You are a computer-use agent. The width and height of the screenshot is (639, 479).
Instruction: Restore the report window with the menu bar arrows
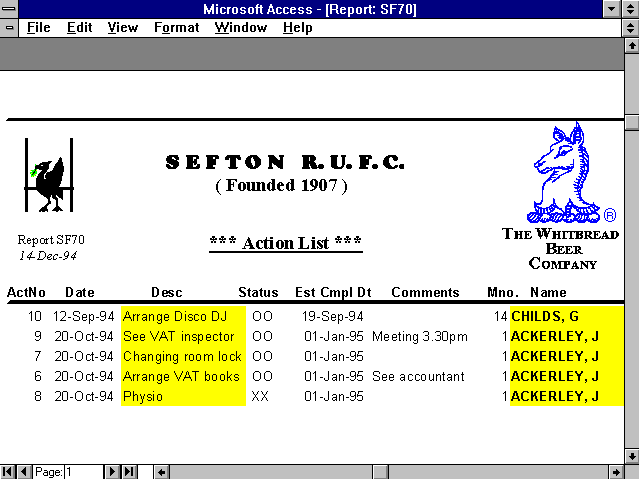click(x=630, y=28)
